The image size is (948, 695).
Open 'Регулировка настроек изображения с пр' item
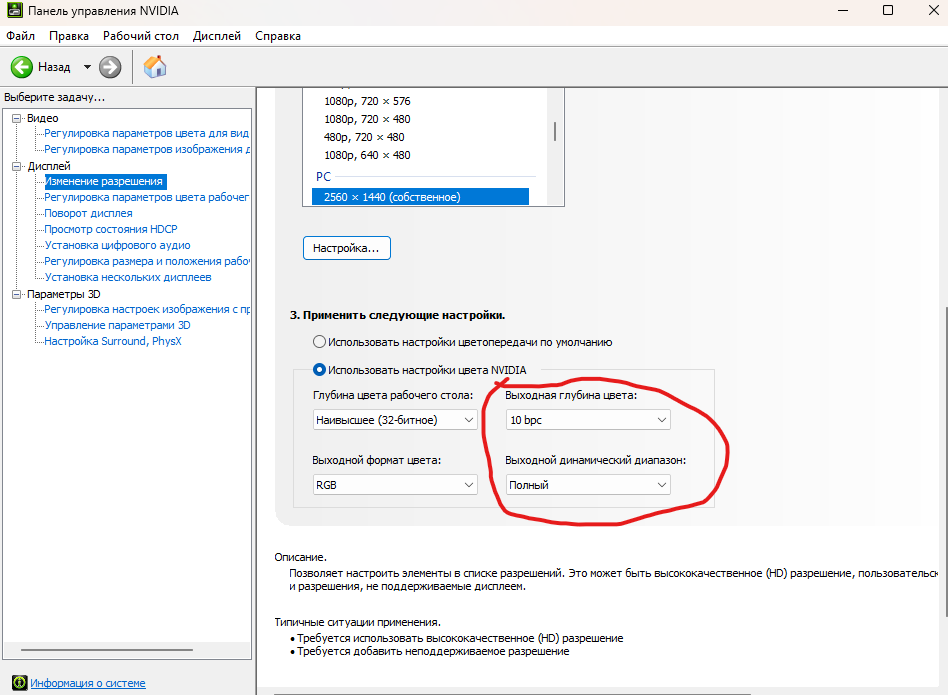point(146,309)
